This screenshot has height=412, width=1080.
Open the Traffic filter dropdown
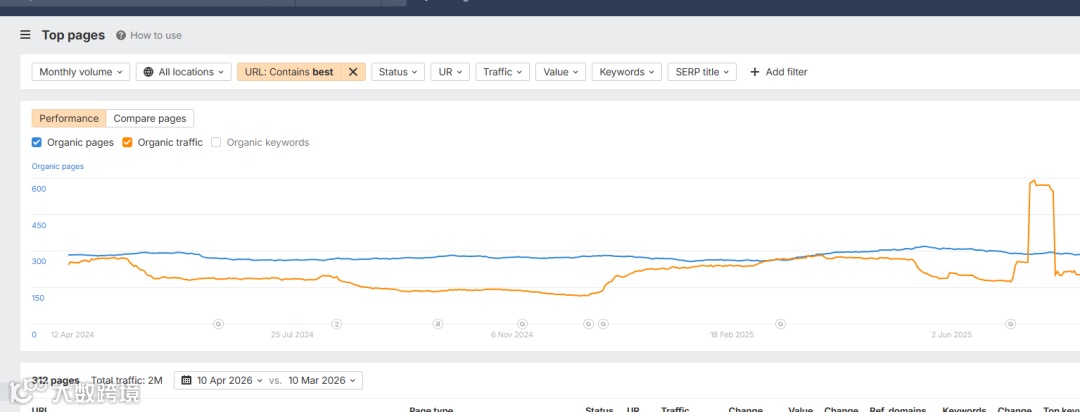click(x=503, y=72)
